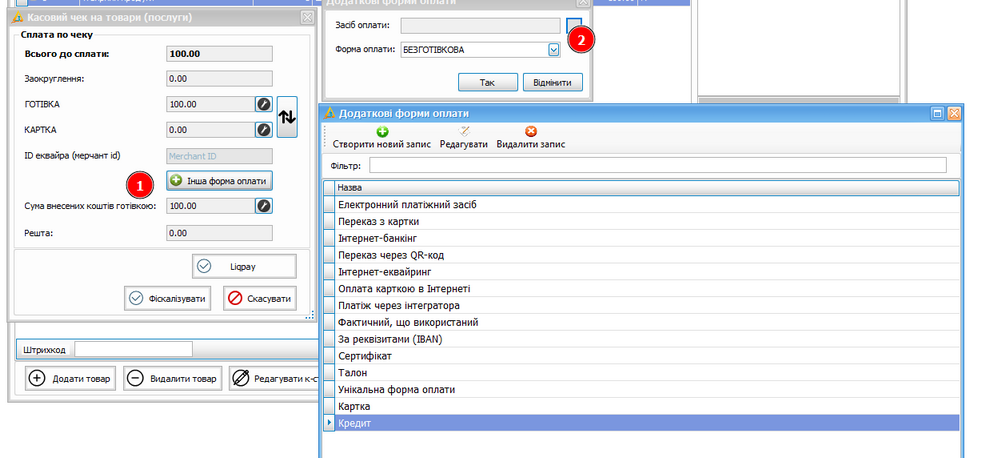This screenshot has height=458, width=982.
Task: Click Всього до сплати amount field
Action: tap(220, 54)
